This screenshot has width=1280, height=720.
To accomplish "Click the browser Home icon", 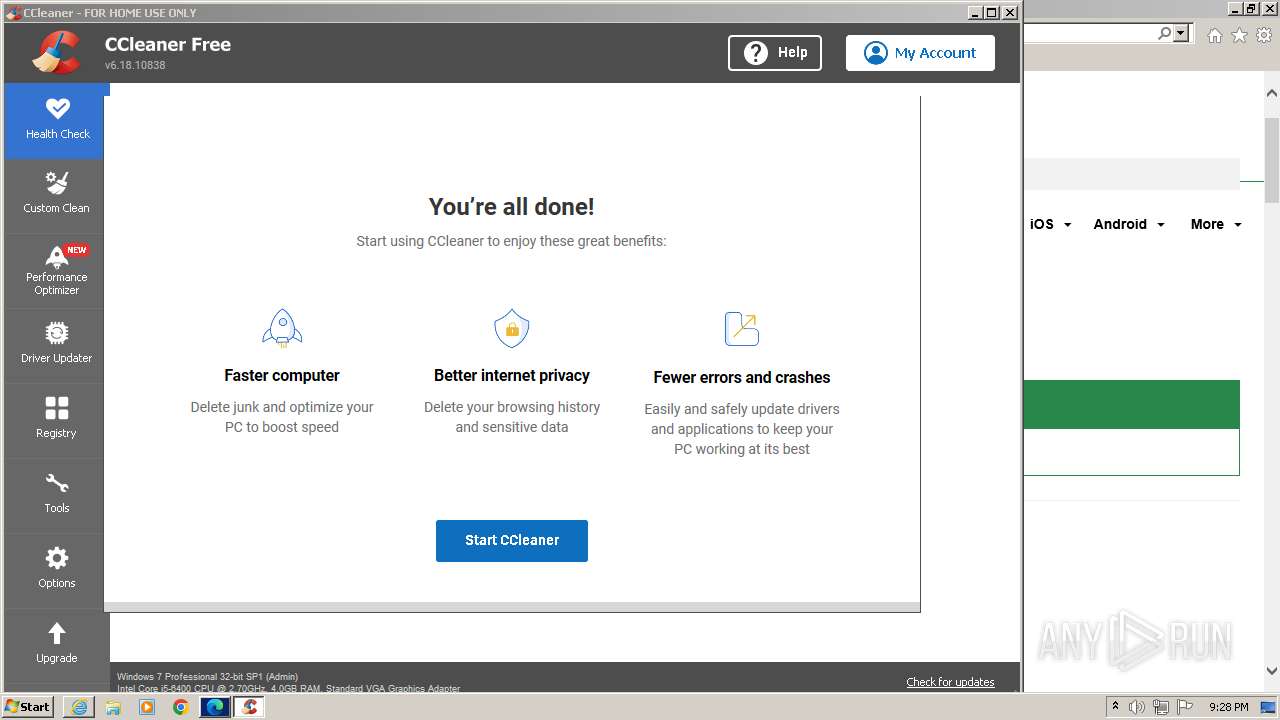I will click(1214, 35).
